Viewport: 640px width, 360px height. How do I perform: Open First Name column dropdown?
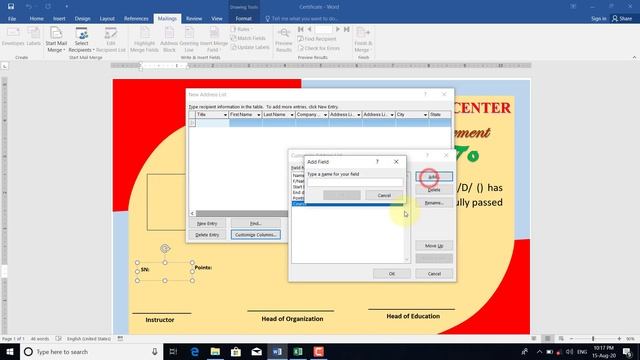pos(258,115)
